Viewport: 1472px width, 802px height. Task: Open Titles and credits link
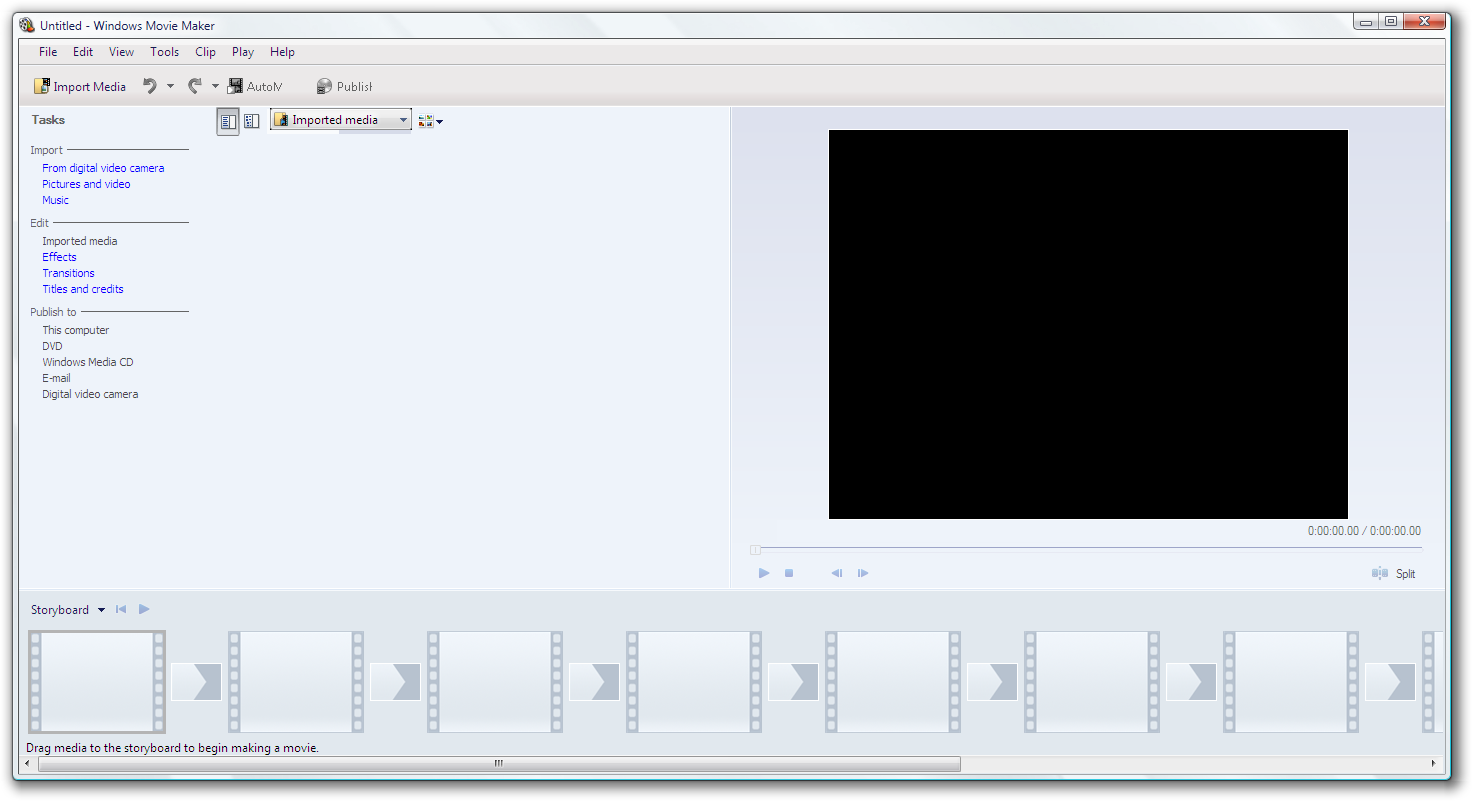[x=83, y=289]
